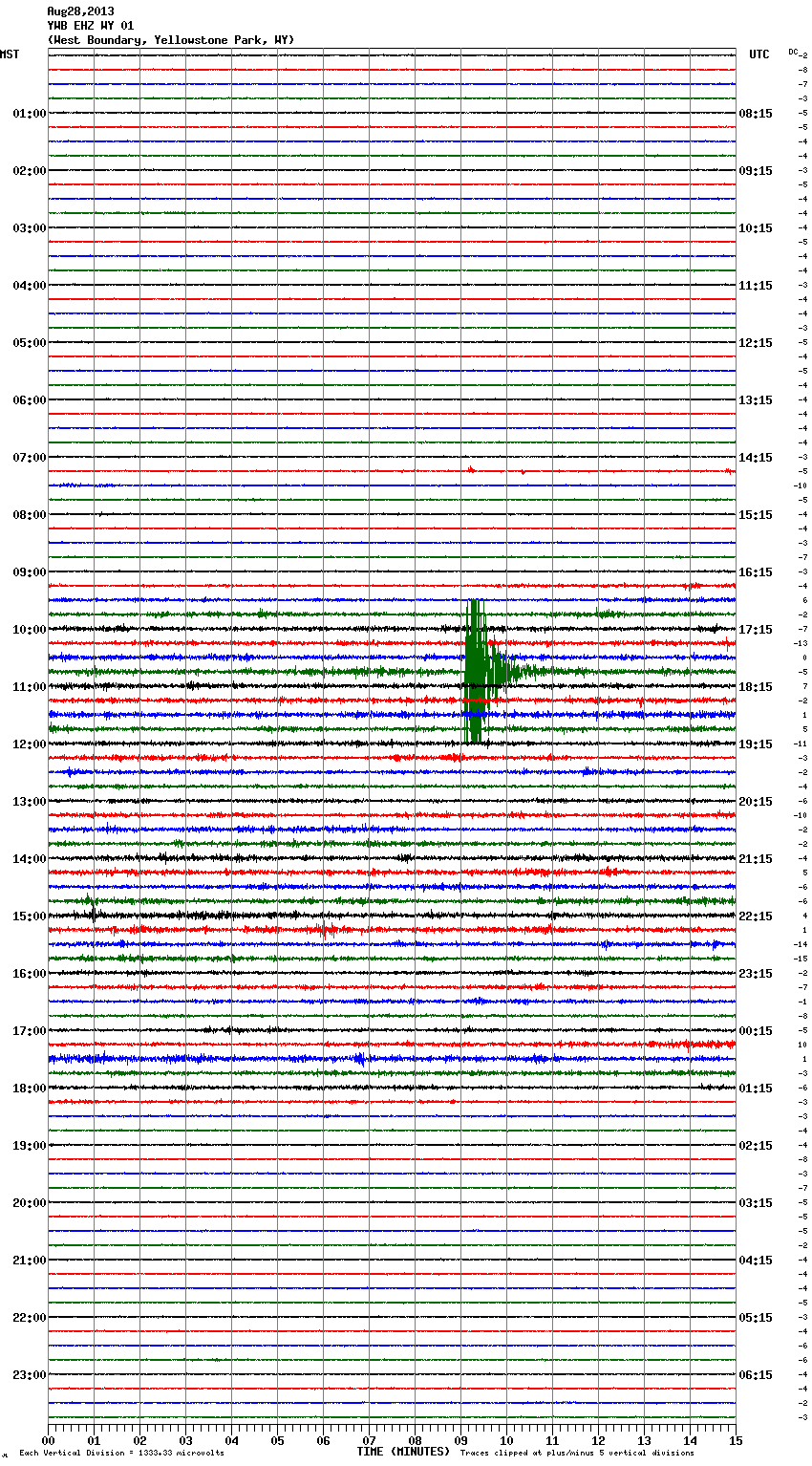This screenshot has width=812, height=1466.
Task: Click the "17:15" UTC time label
Action: click(x=756, y=630)
